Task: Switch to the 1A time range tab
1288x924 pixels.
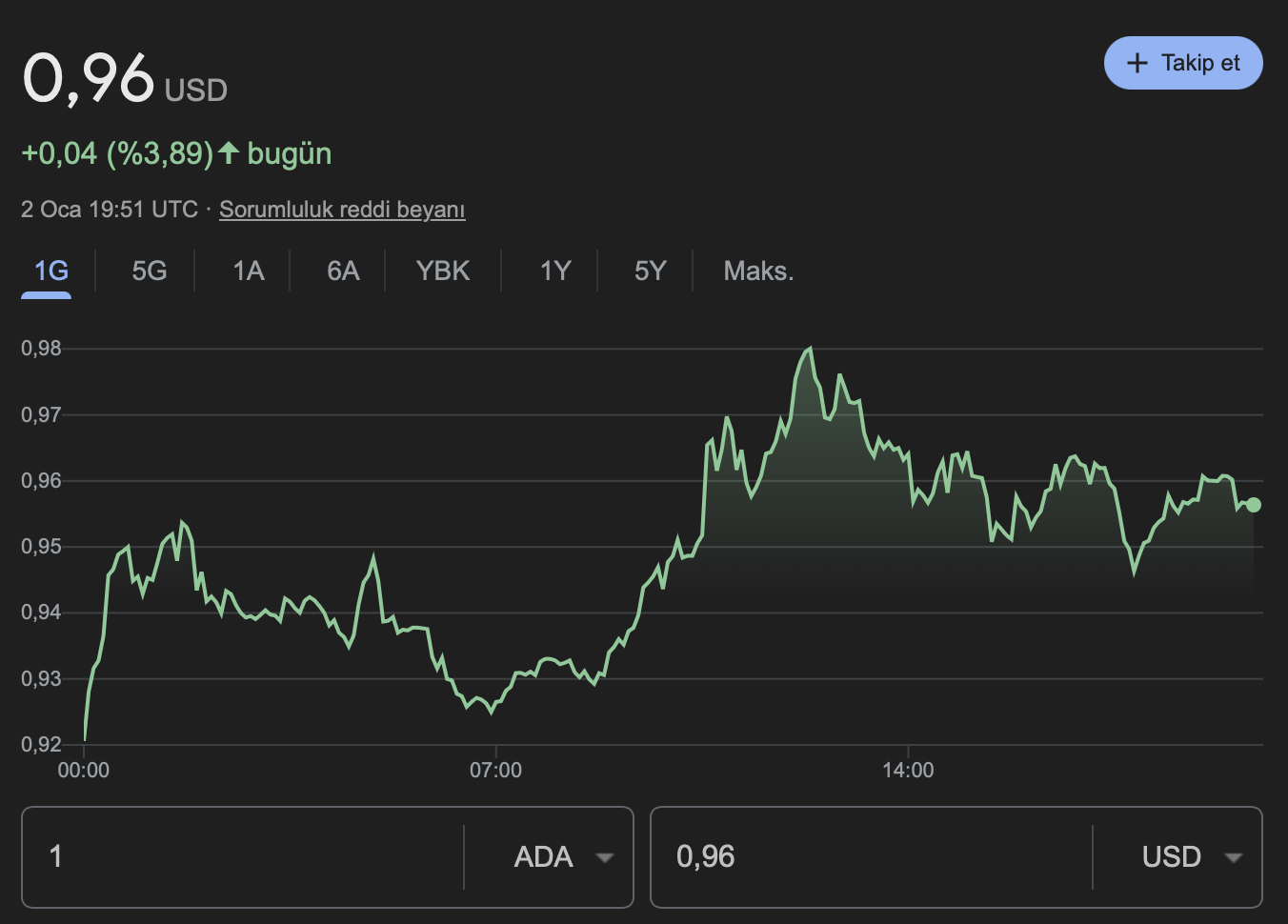Action: [x=249, y=271]
